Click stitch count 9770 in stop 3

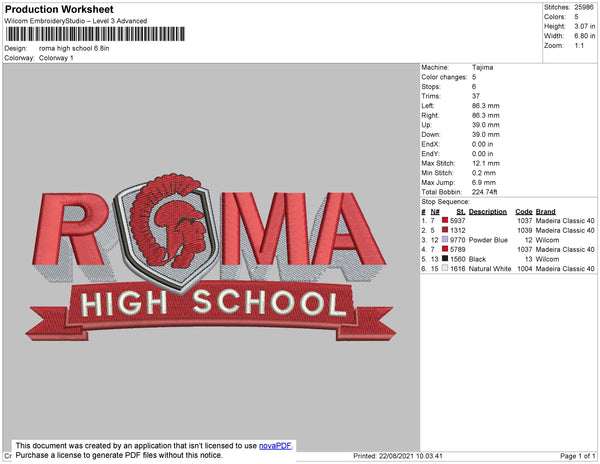(x=458, y=240)
